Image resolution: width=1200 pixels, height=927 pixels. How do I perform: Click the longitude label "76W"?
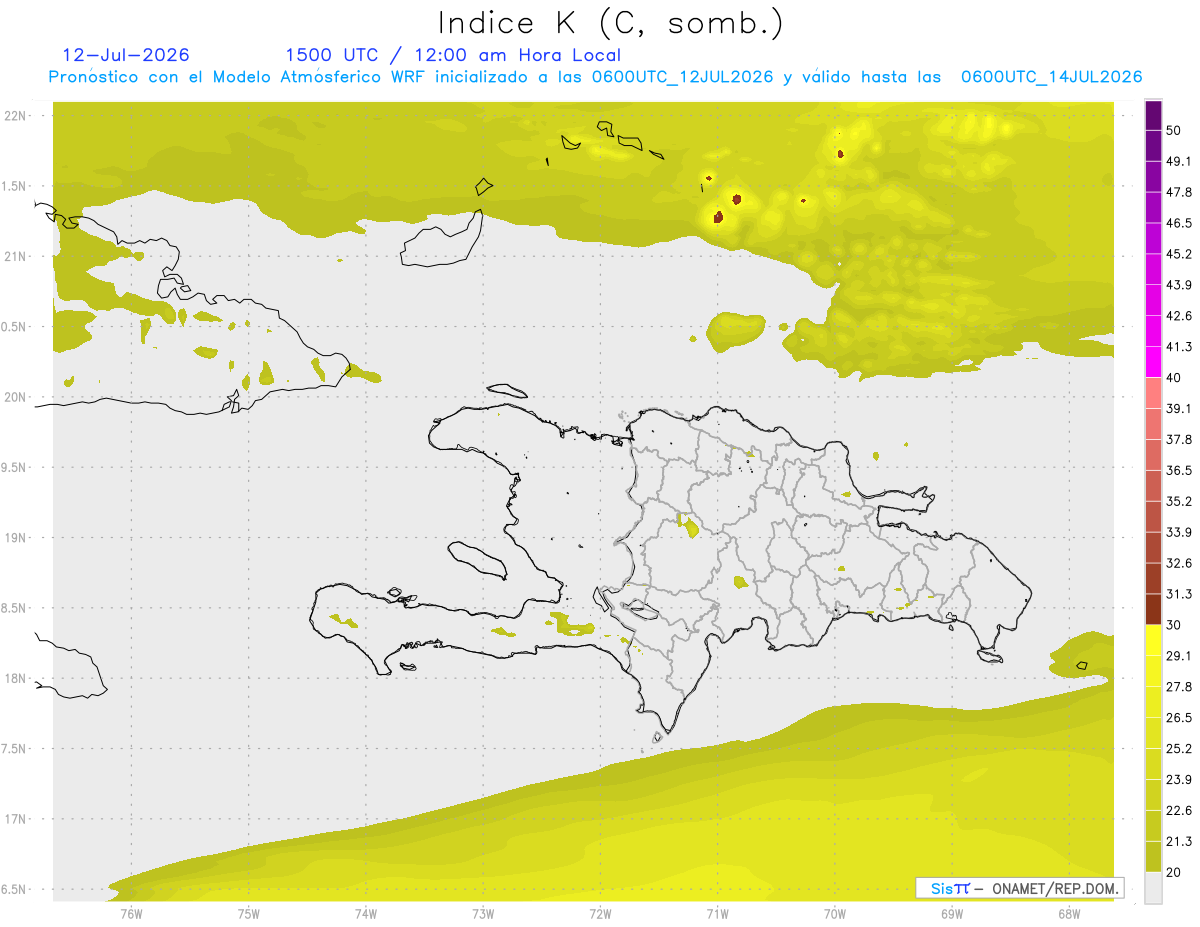pyautogui.click(x=131, y=914)
